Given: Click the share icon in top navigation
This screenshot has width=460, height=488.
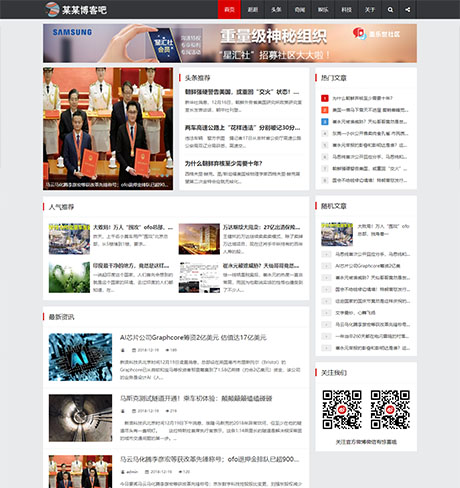Looking at the screenshot, I should click(x=408, y=10).
